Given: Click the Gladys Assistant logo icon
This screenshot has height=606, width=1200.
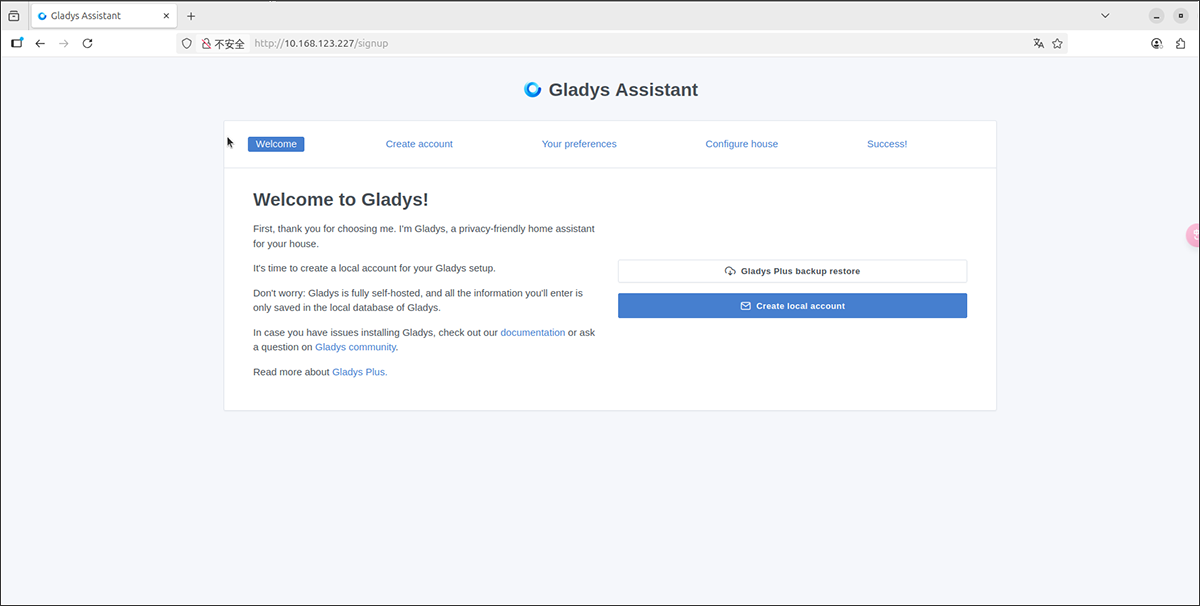Looking at the screenshot, I should (x=532, y=89).
